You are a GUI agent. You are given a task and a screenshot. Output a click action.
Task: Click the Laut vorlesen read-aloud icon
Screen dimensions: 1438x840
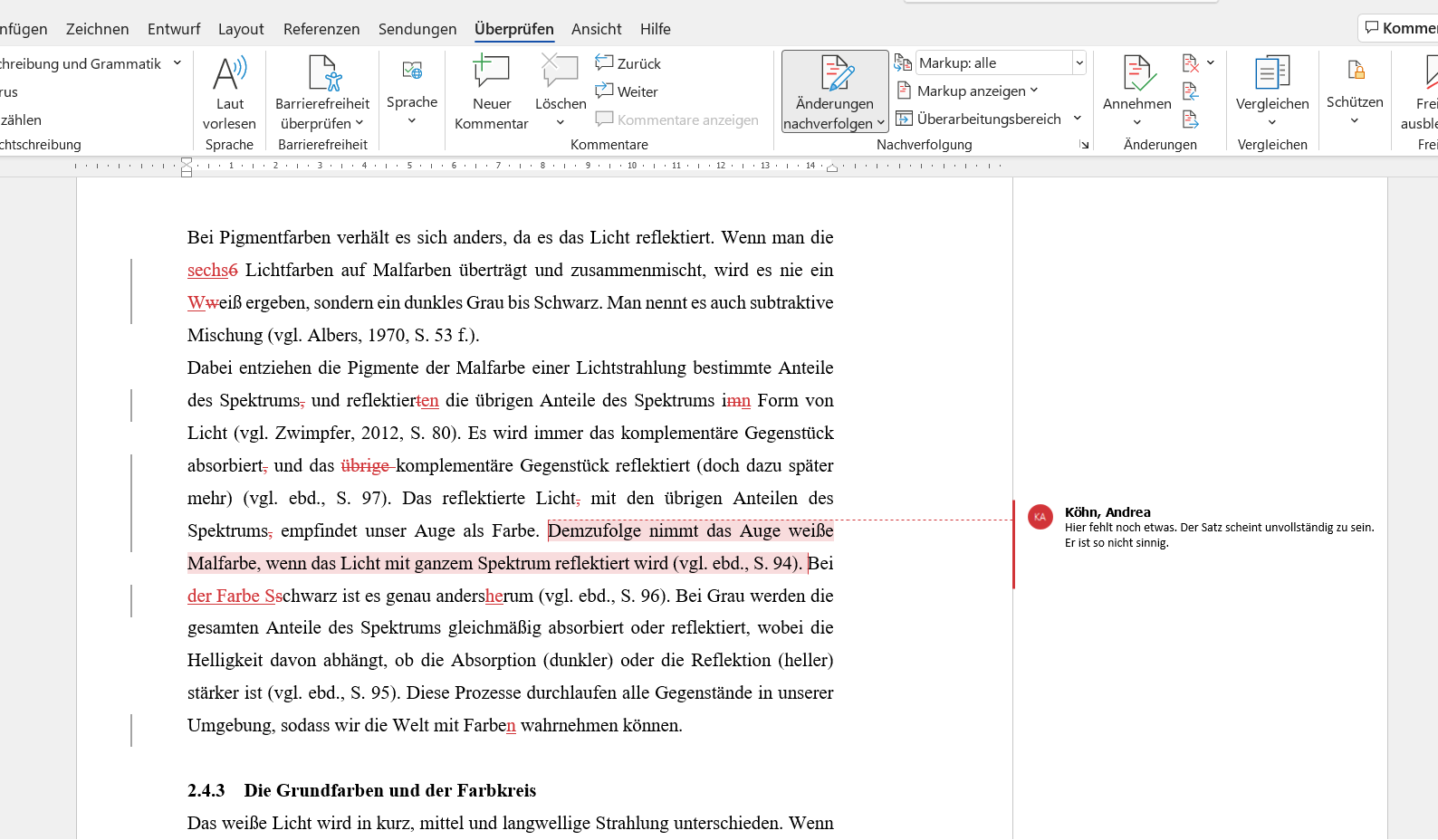pos(229,74)
